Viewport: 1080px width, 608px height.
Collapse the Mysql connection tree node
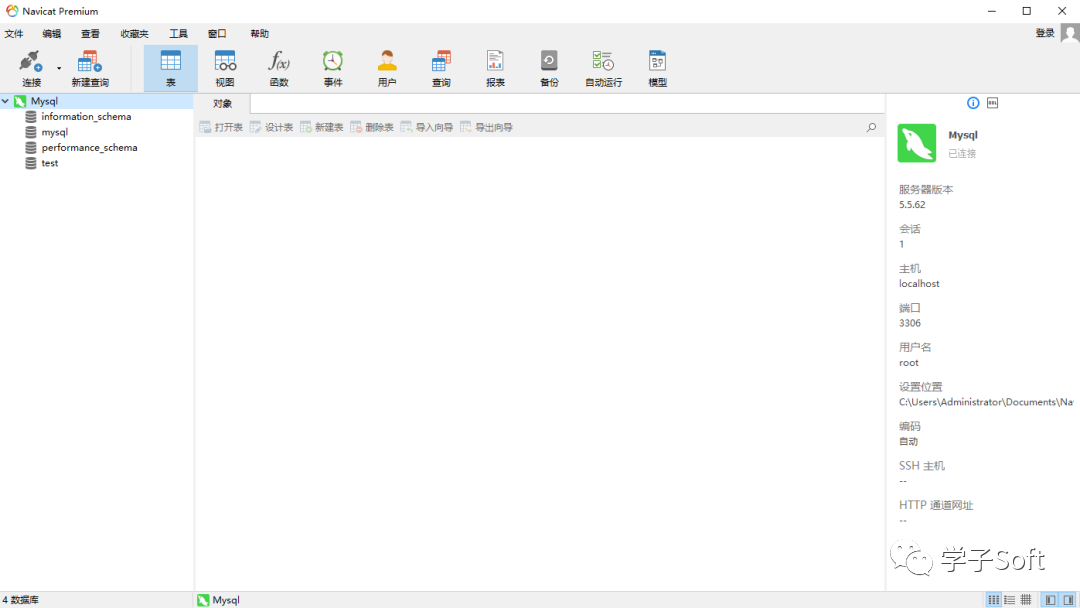pyautogui.click(x=6, y=101)
